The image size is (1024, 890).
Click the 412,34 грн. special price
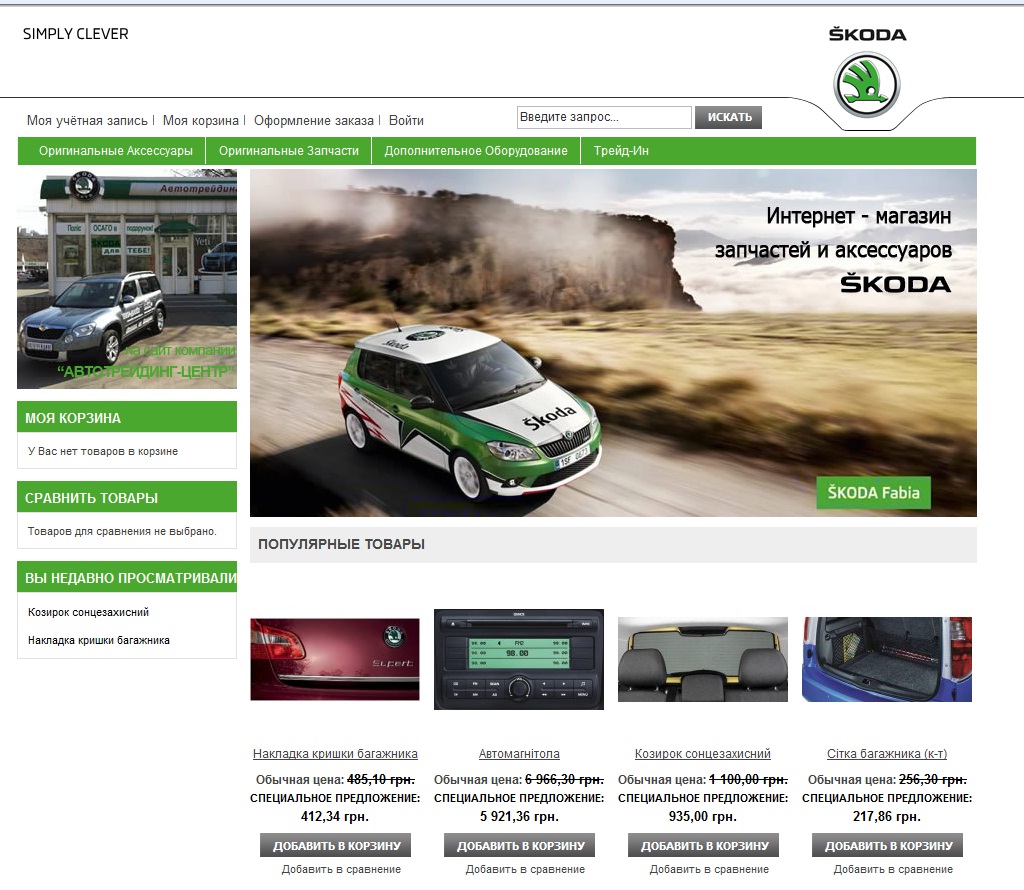click(x=335, y=817)
